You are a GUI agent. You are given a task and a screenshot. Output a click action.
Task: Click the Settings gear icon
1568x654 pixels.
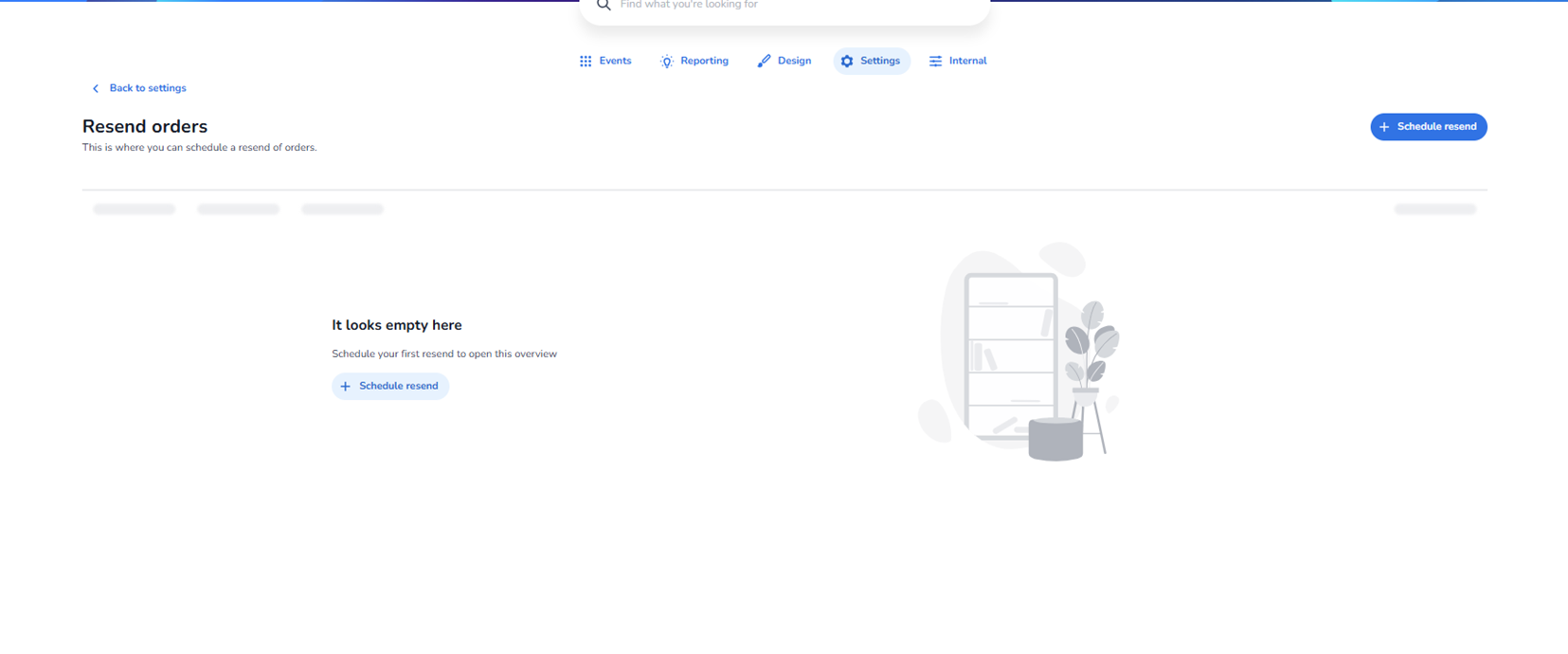coord(847,62)
